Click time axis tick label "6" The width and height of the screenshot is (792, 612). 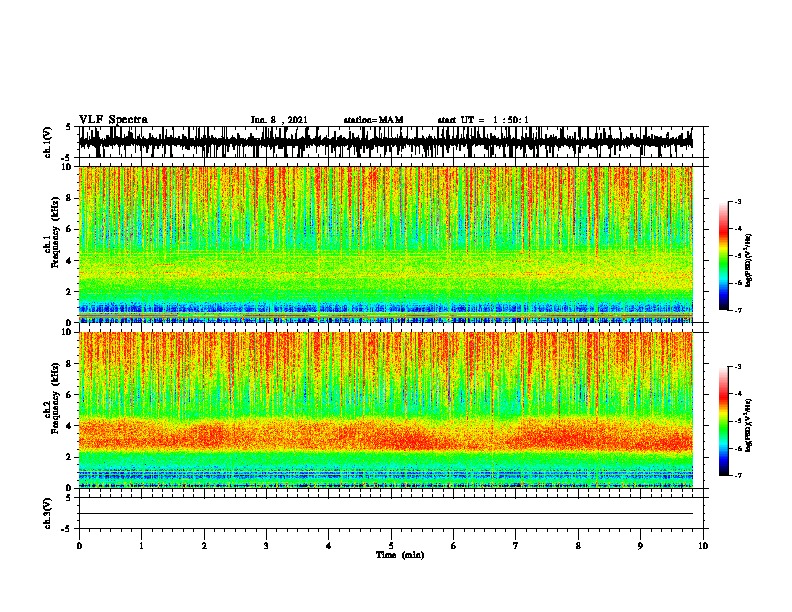click(x=454, y=546)
